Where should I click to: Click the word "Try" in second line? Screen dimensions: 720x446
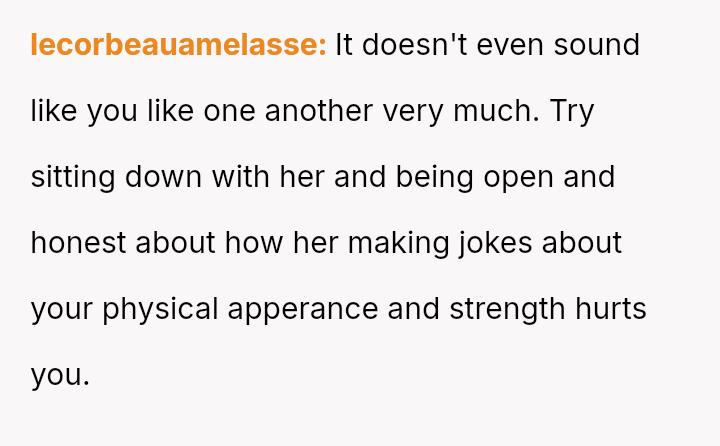click(x=572, y=111)
